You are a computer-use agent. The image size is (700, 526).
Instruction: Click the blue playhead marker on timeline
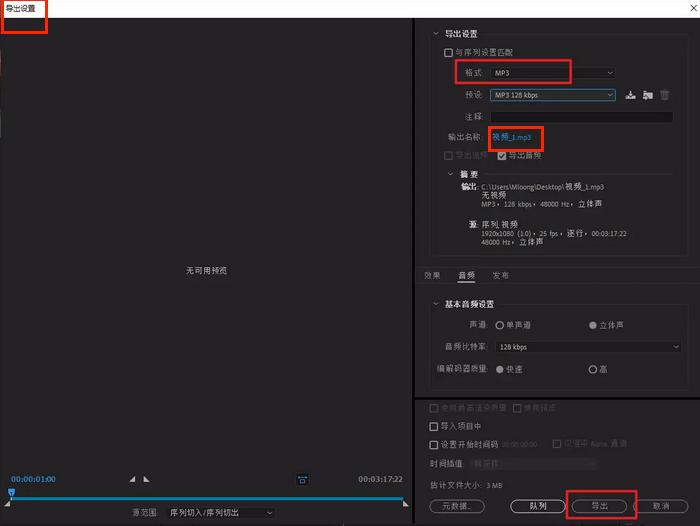12,493
